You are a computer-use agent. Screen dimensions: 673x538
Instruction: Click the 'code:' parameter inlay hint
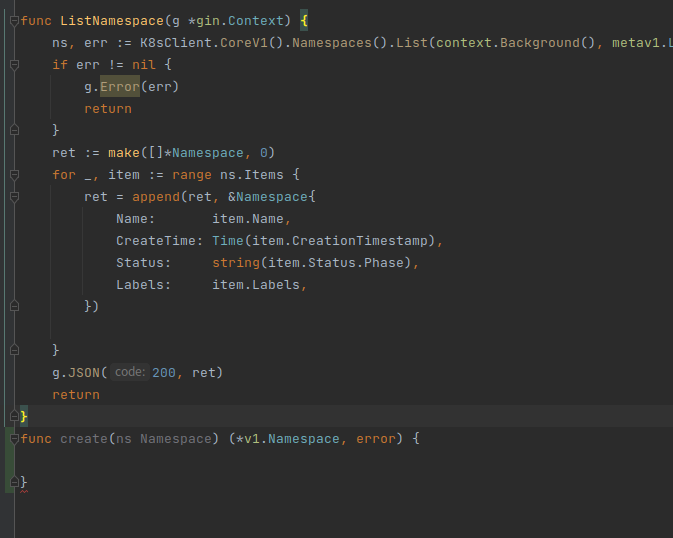click(130, 372)
